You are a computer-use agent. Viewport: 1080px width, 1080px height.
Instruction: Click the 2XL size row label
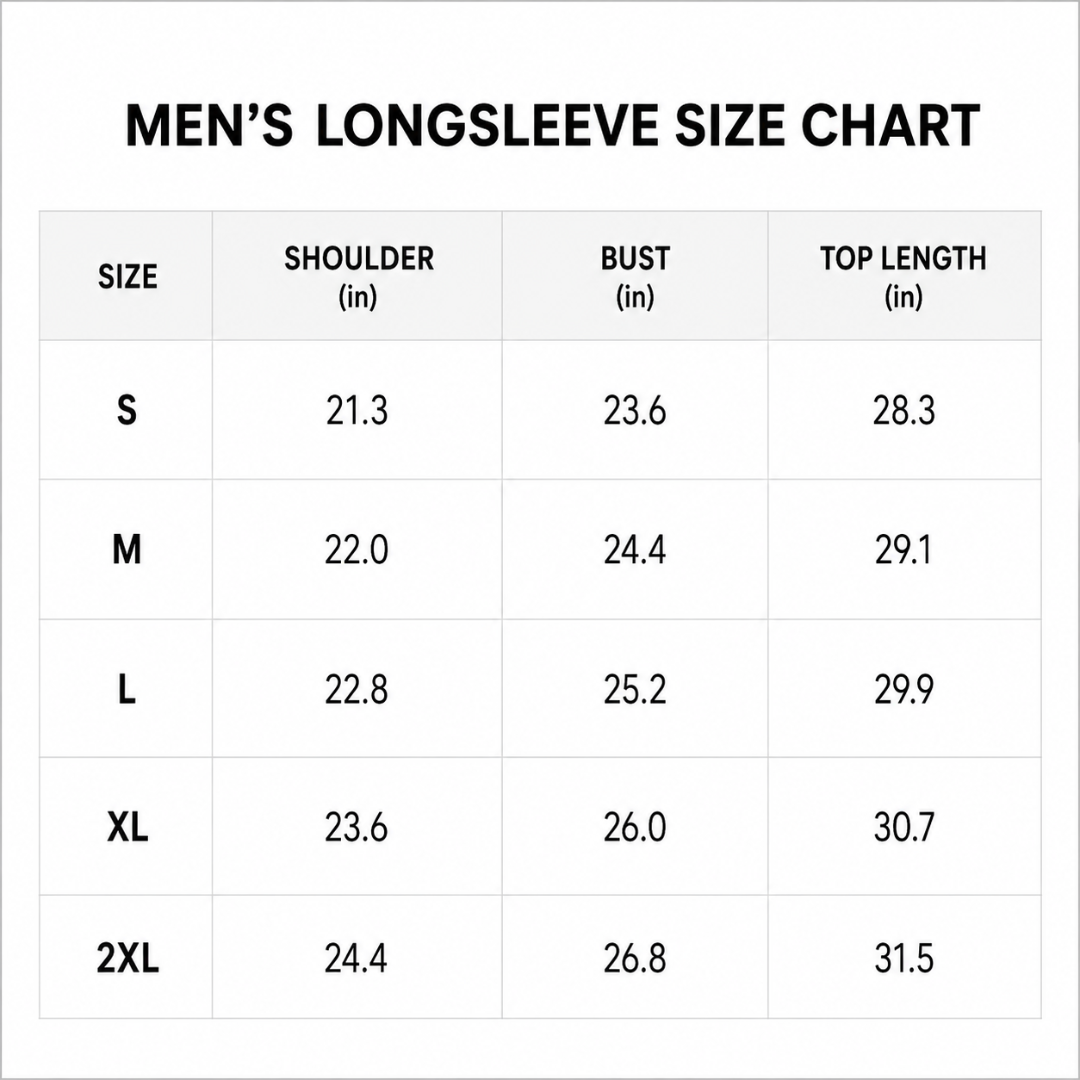pos(127,957)
